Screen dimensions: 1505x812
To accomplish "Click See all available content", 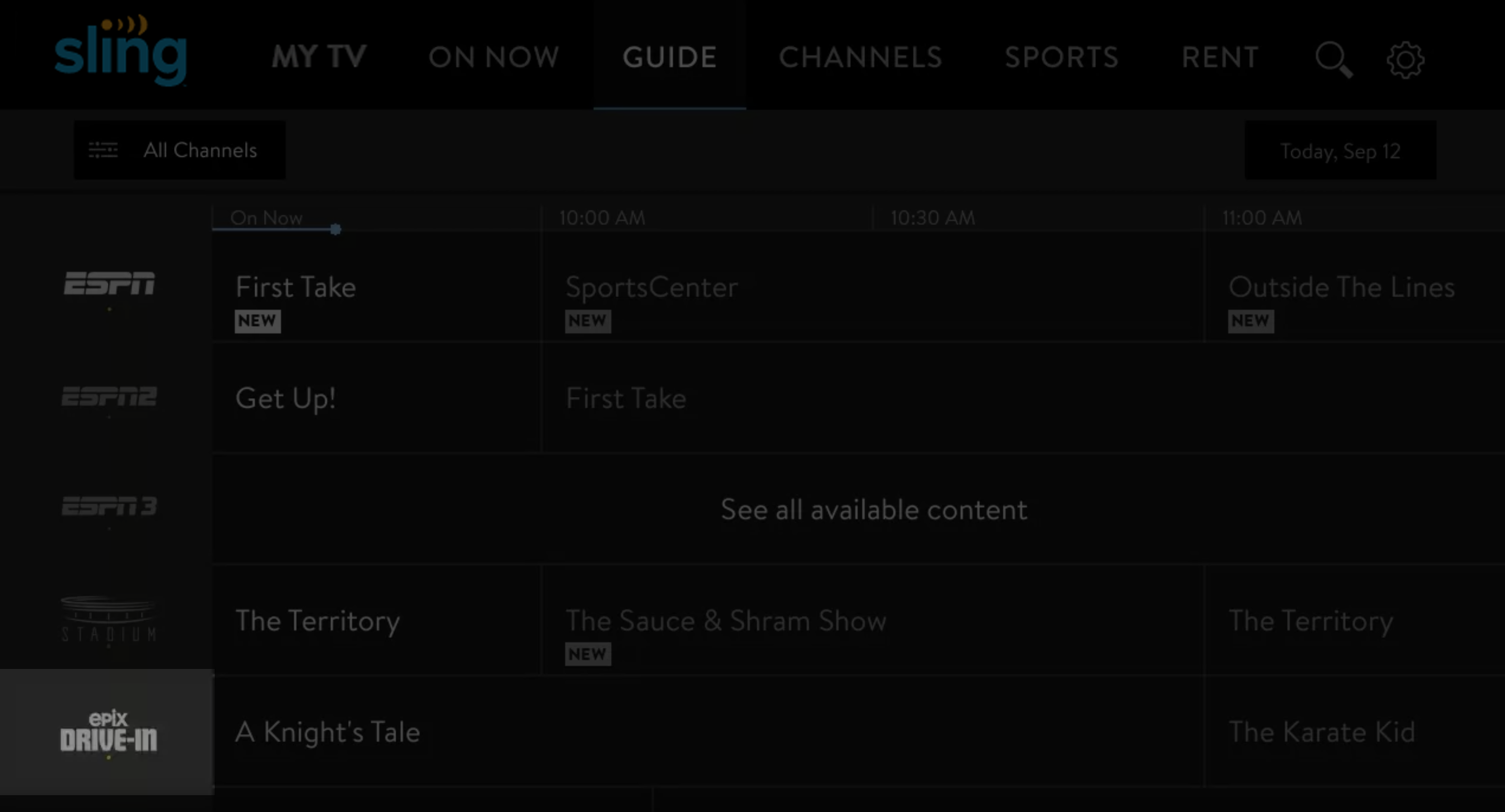I will (x=874, y=510).
